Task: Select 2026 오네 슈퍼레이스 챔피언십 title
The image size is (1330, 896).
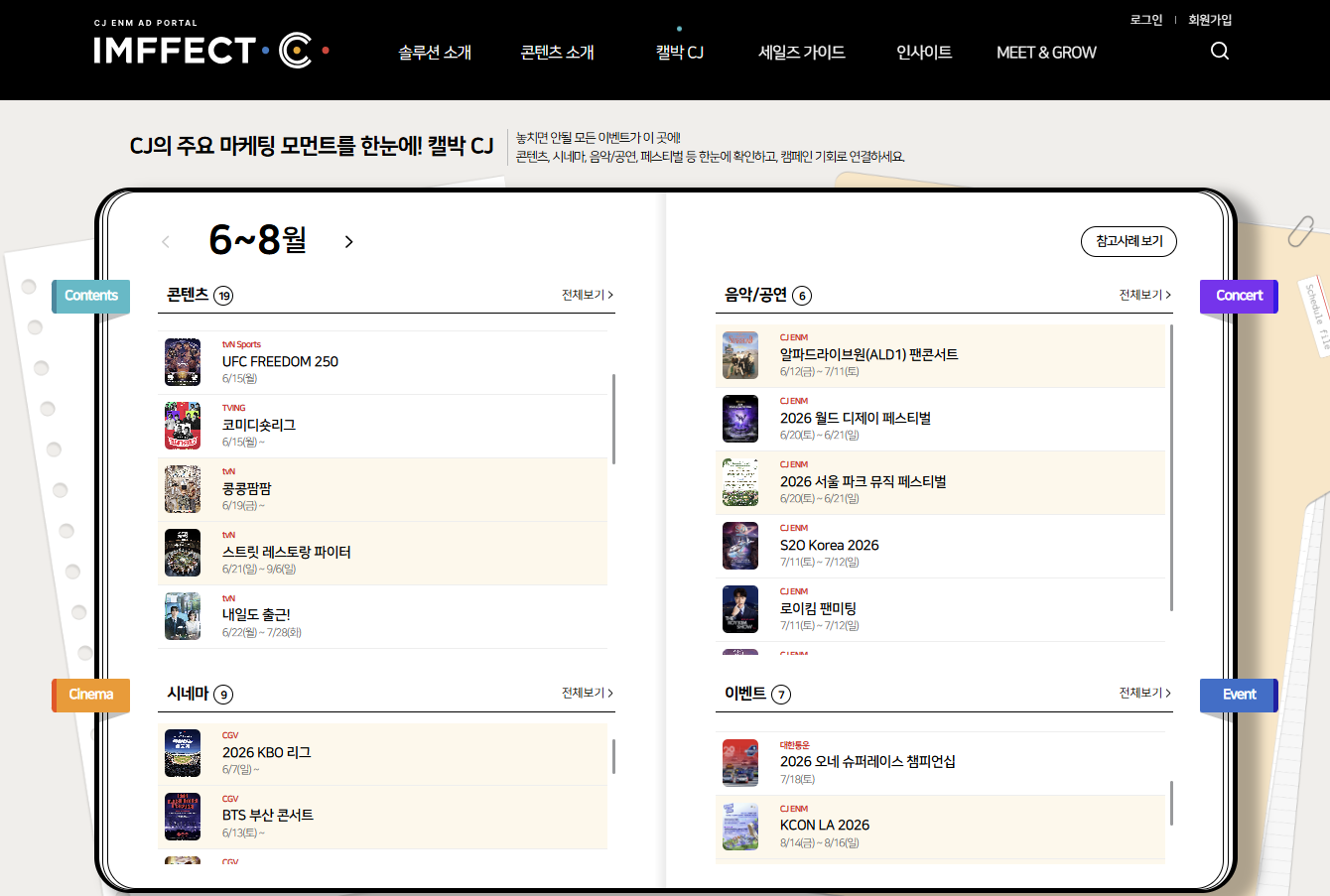Action: (x=867, y=762)
